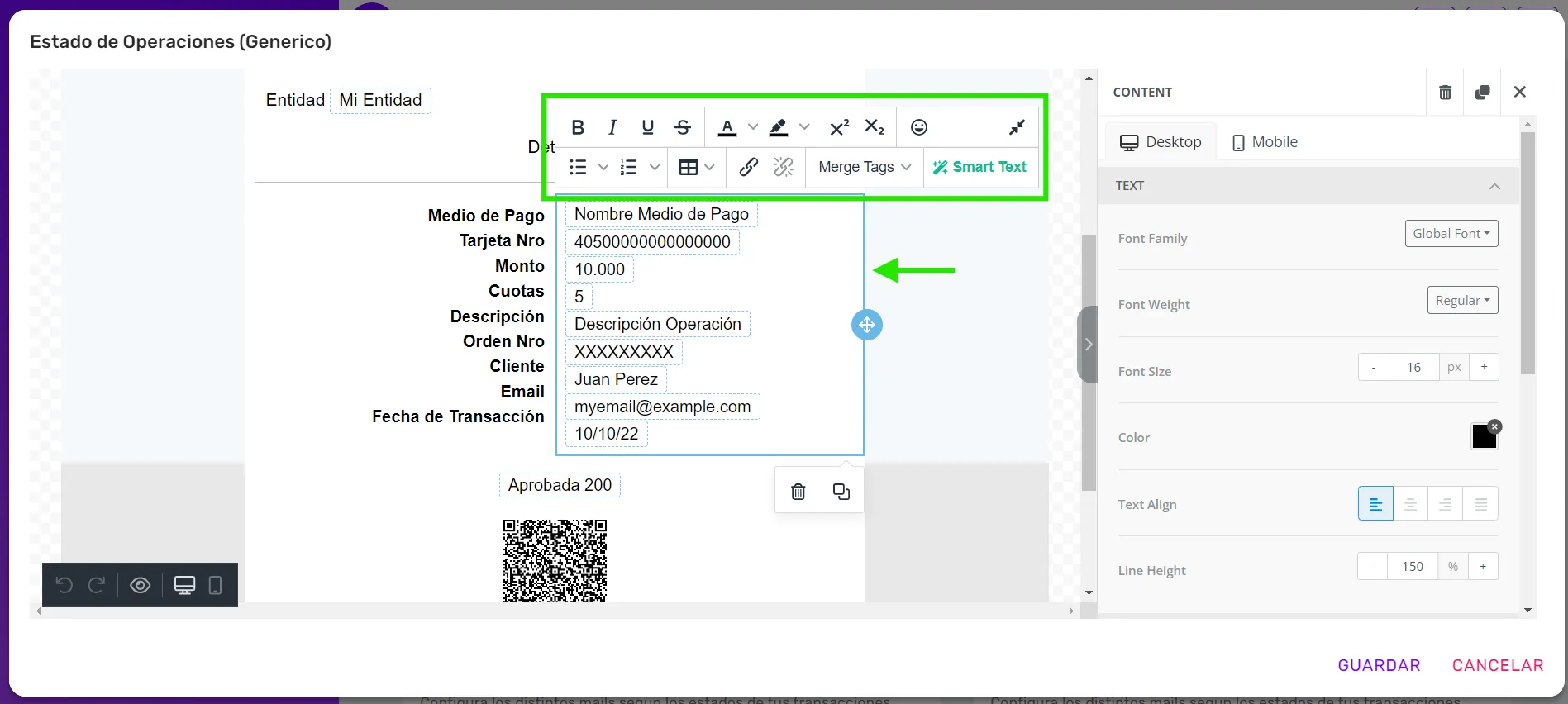This screenshot has width=1568, height=704.
Task: Open the text color dropdown arrow
Action: click(753, 127)
